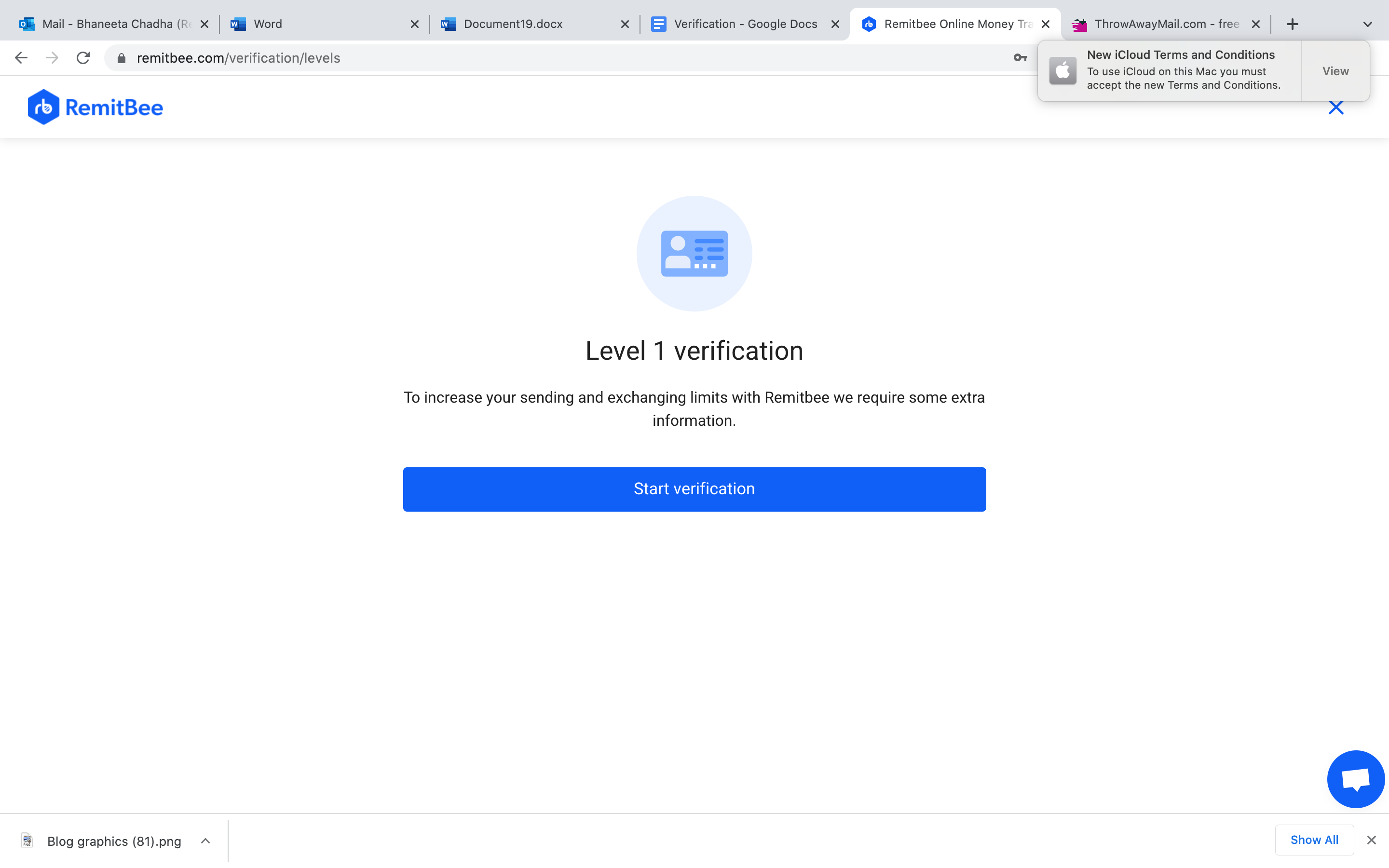Open a new browser tab

pyautogui.click(x=1292, y=24)
